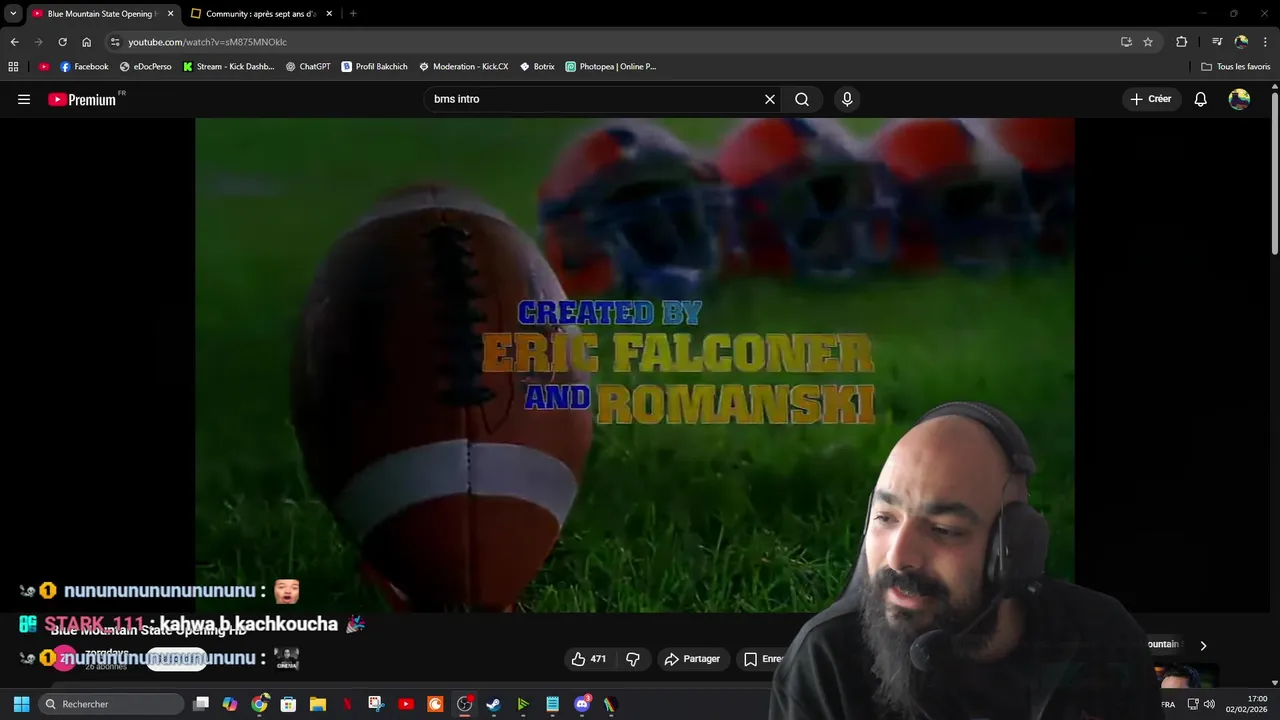Install app icon in the address bar
Image resolution: width=1280 pixels, height=720 pixels.
click(x=1126, y=42)
